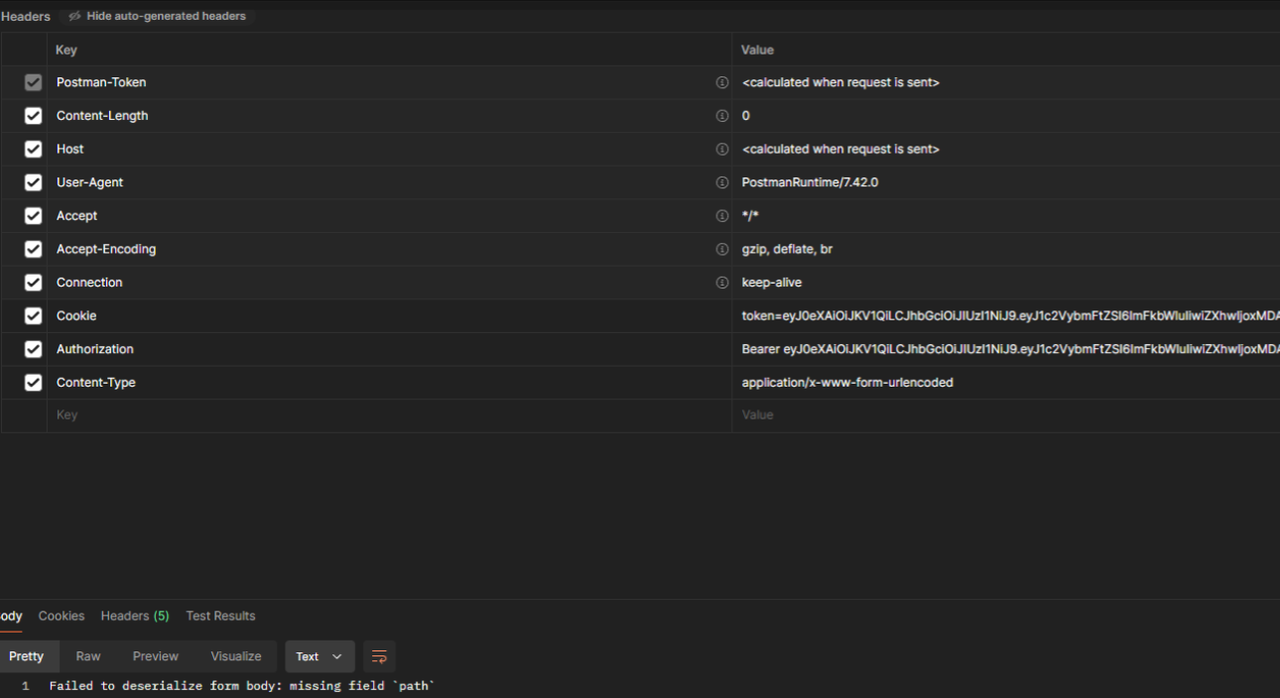Viewport: 1280px width, 698px height.
Task: Click info icon beside Postman-Token header
Action: point(722,83)
